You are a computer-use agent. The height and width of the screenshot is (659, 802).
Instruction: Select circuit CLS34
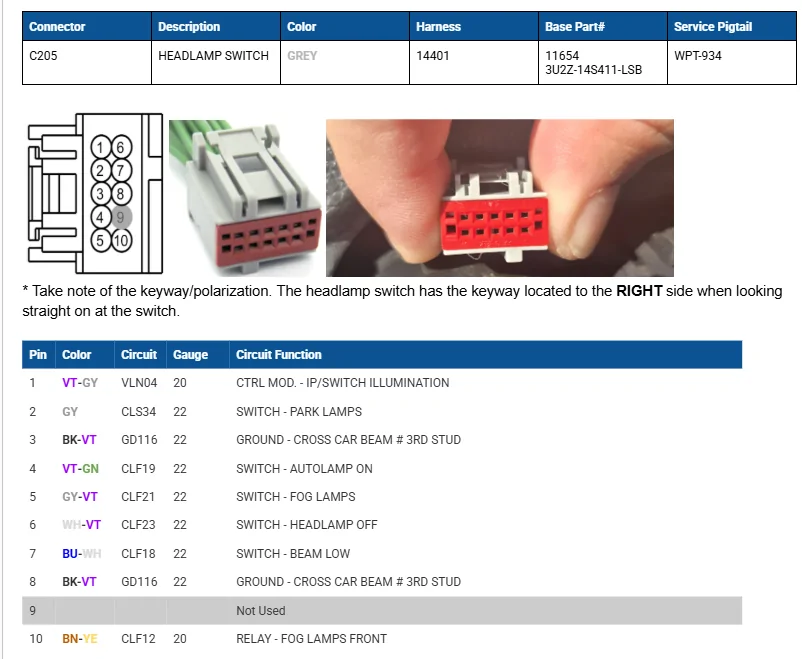coord(139,411)
